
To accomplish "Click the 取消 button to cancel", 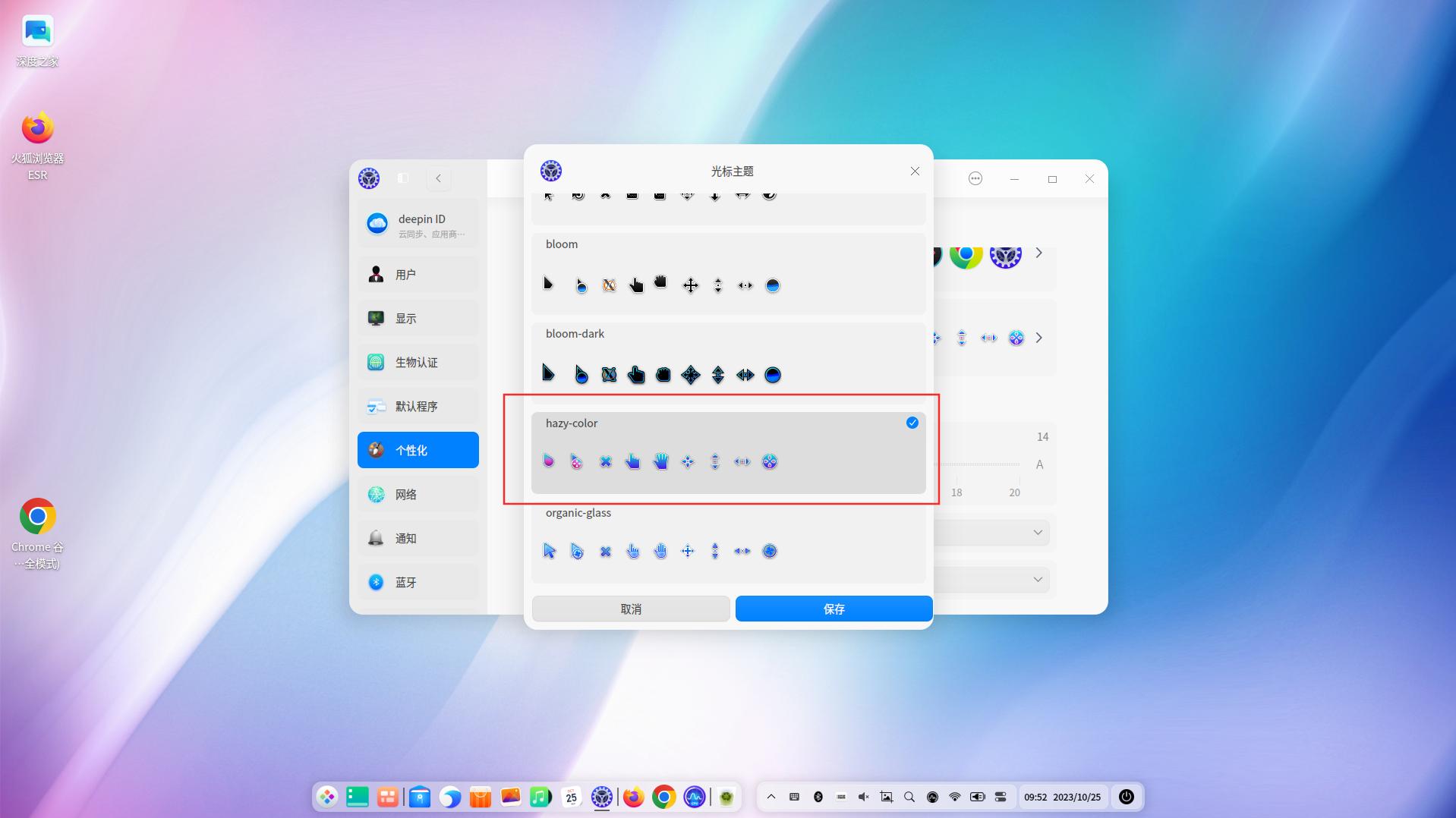I will pyautogui.click(x=630, y=609).
